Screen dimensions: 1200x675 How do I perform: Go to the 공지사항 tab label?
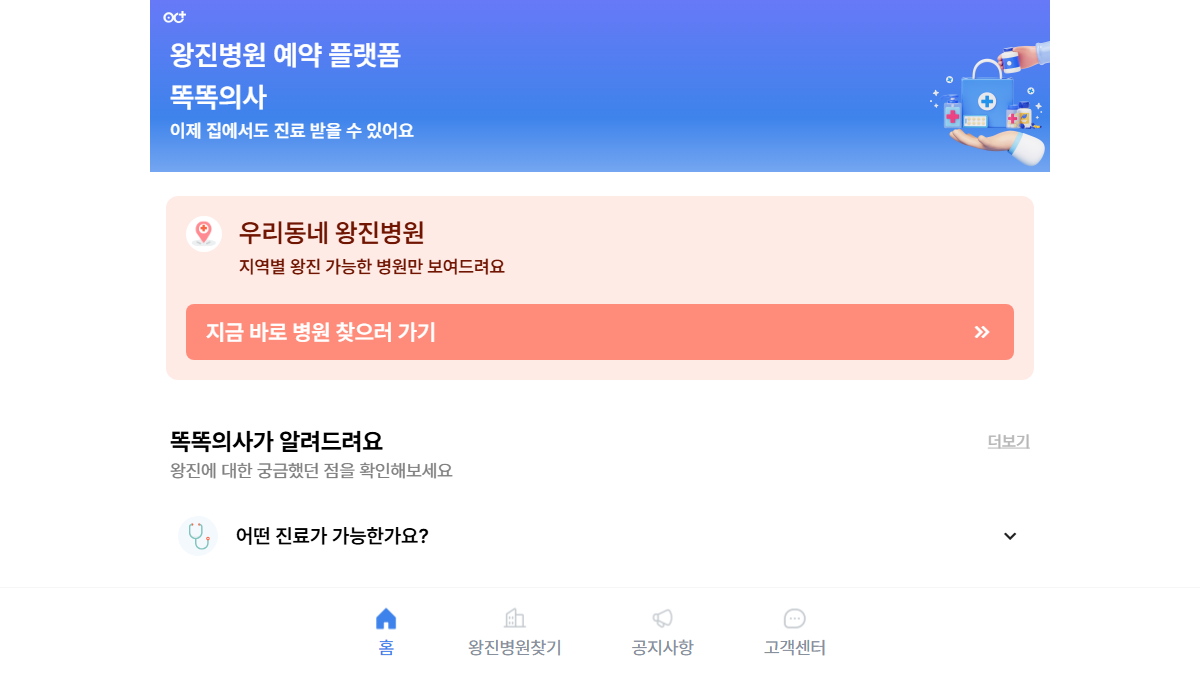(x=662, y=648)
